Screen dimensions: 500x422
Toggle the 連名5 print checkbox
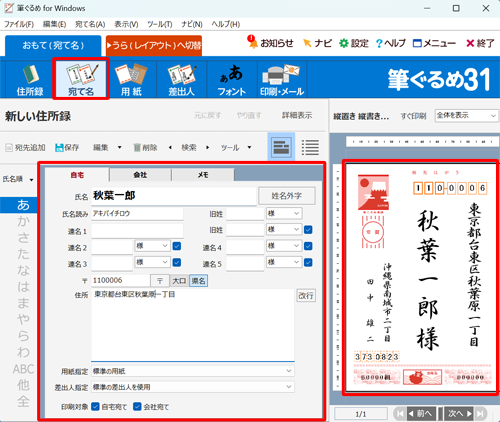click(x=308, y=262)
